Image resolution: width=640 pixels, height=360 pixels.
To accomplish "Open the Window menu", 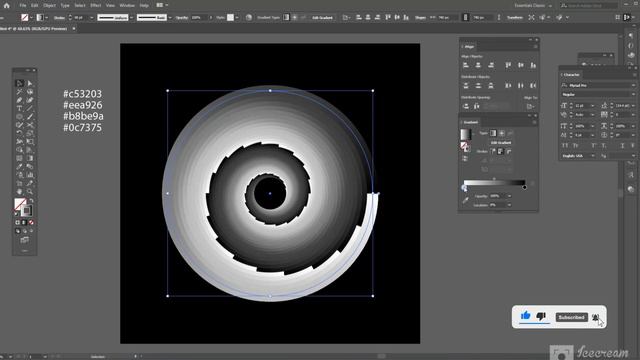I will 127,5.
